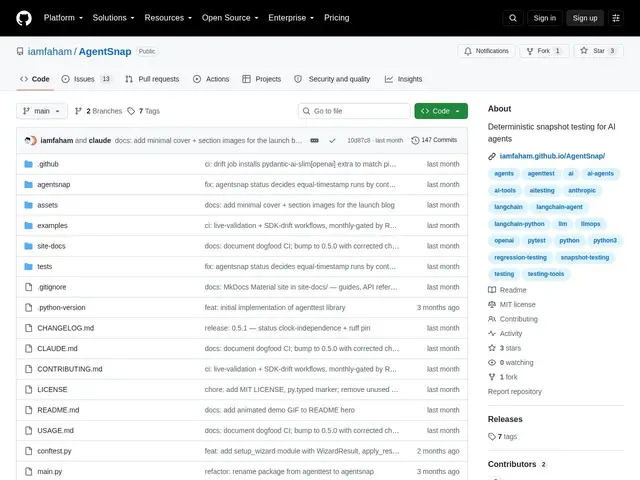
Task: Click the website link chain icon
Action: [492, 156]
